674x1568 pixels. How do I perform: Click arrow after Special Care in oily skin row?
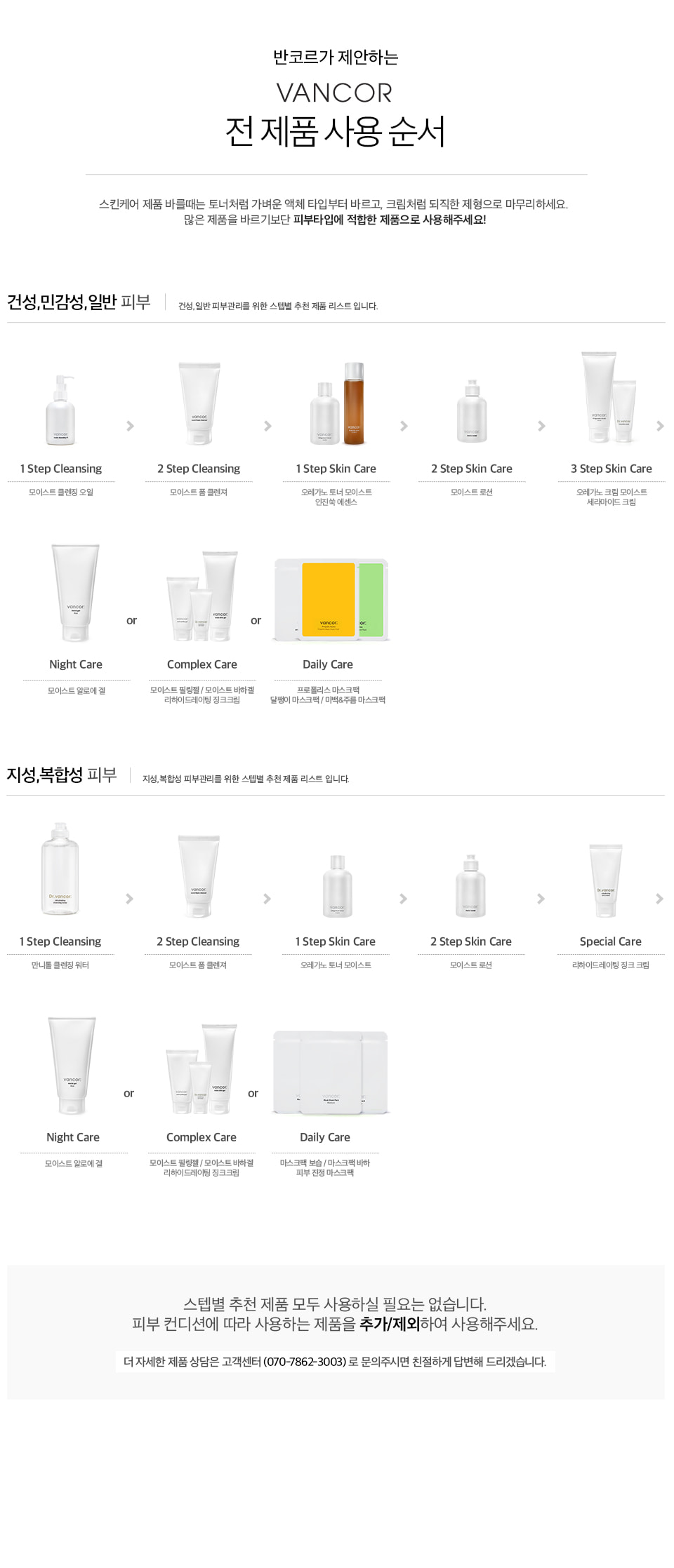pos(659,899)
